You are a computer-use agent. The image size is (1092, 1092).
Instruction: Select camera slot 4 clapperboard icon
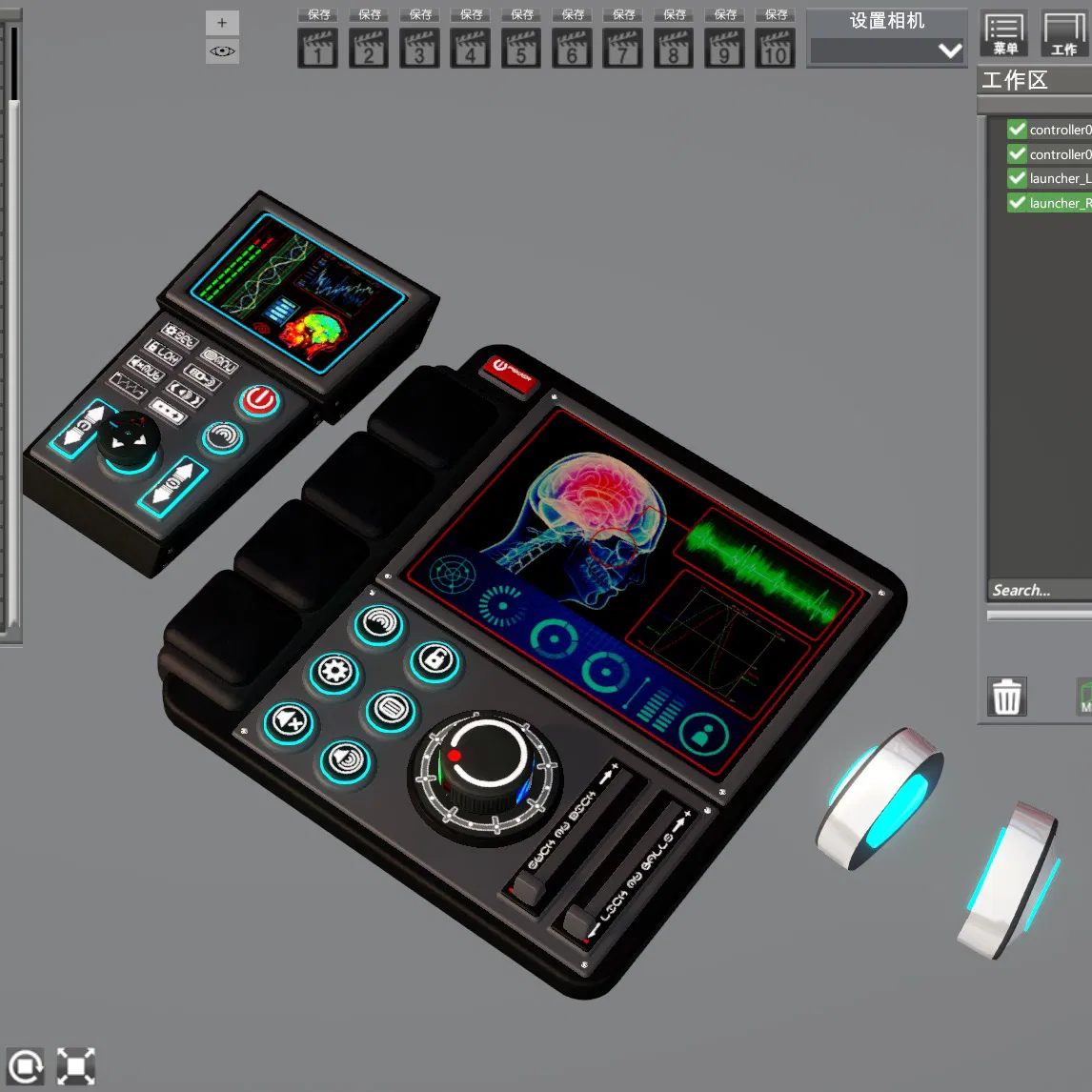coord(470,48)
